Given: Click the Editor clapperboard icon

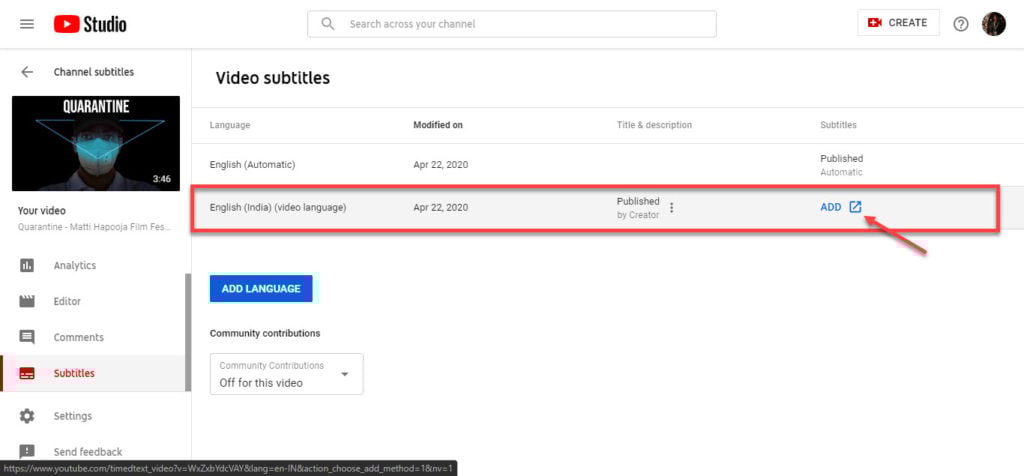Looking at the screenshot, I should point(27,301).
